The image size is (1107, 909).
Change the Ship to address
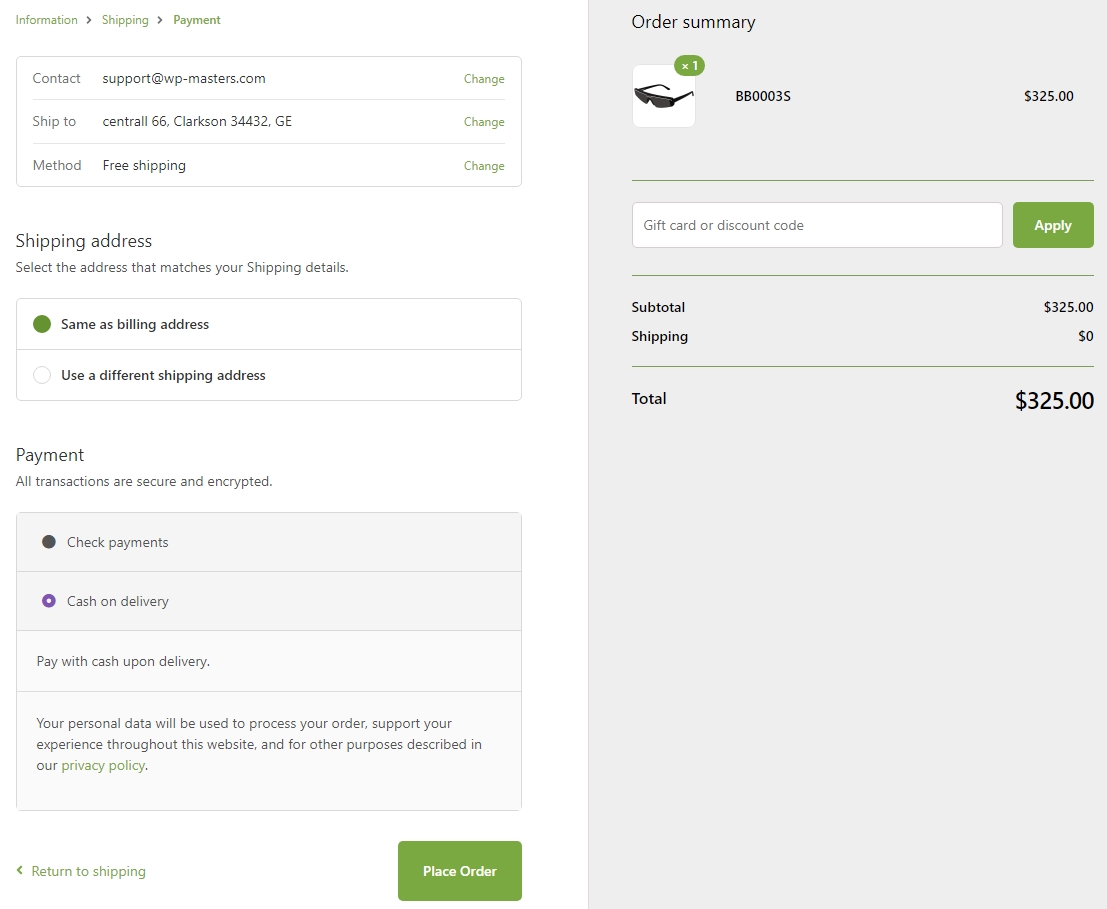tap(484, 121)
